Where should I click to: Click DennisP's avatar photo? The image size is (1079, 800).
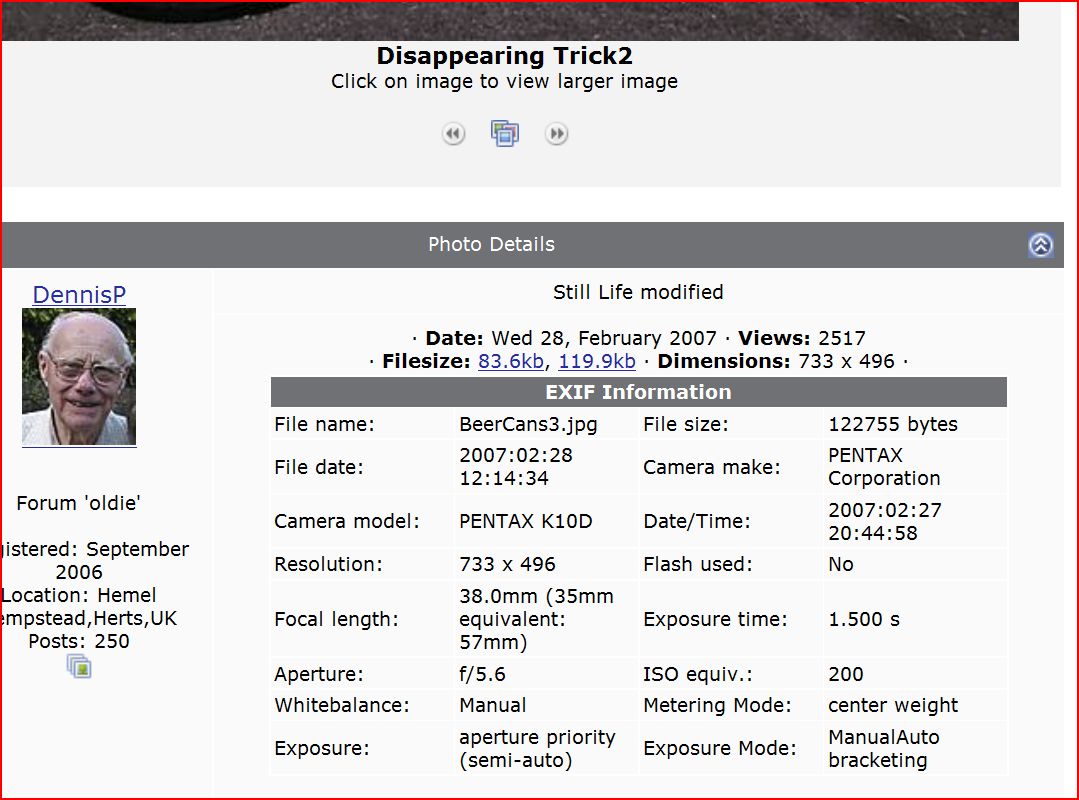click(x=79, y=377)
